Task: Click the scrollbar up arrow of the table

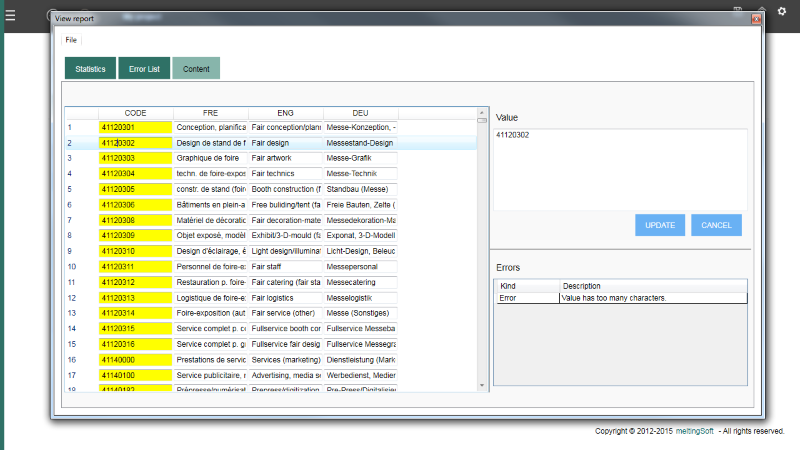Action: tap(482, 113)
